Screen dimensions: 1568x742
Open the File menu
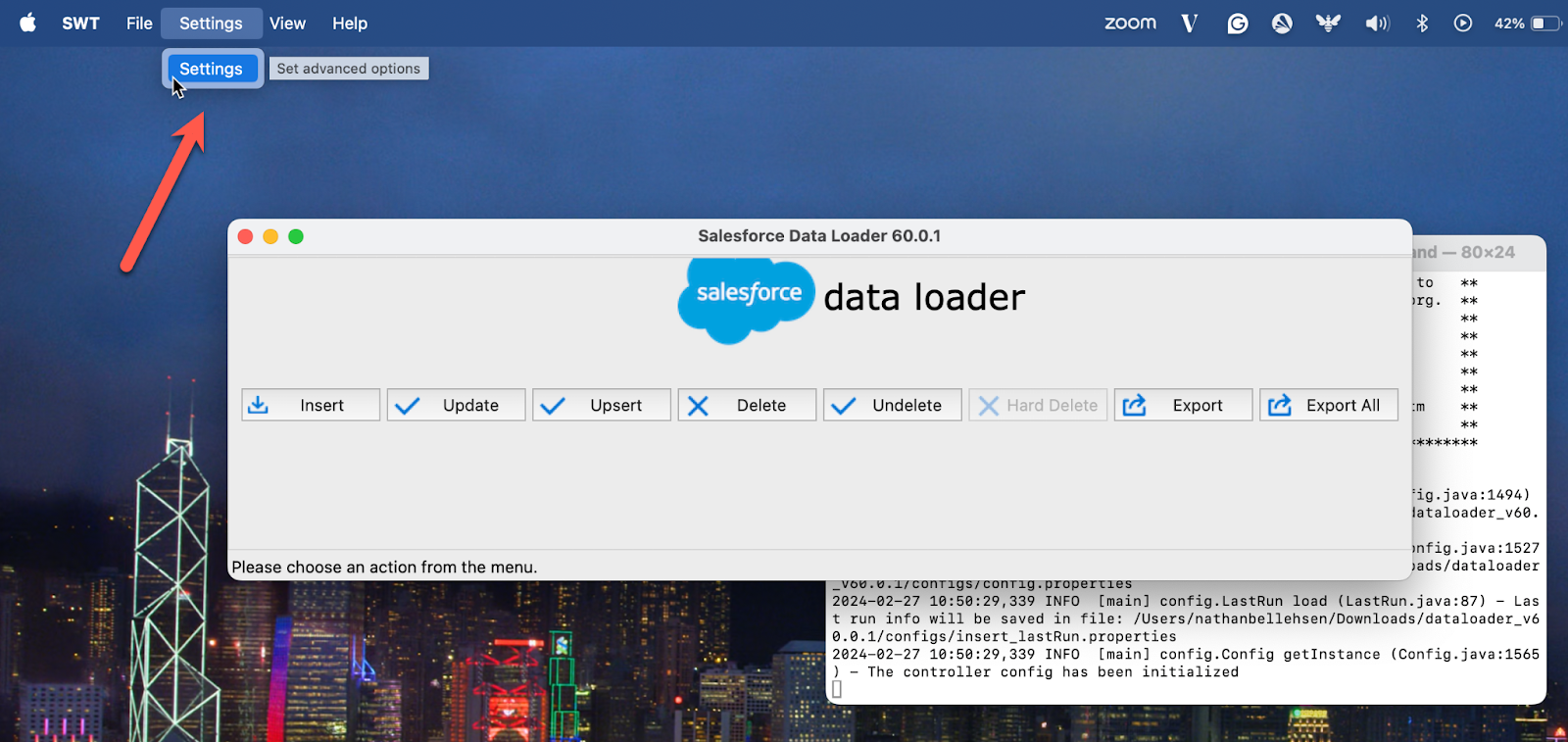point(139,23)
